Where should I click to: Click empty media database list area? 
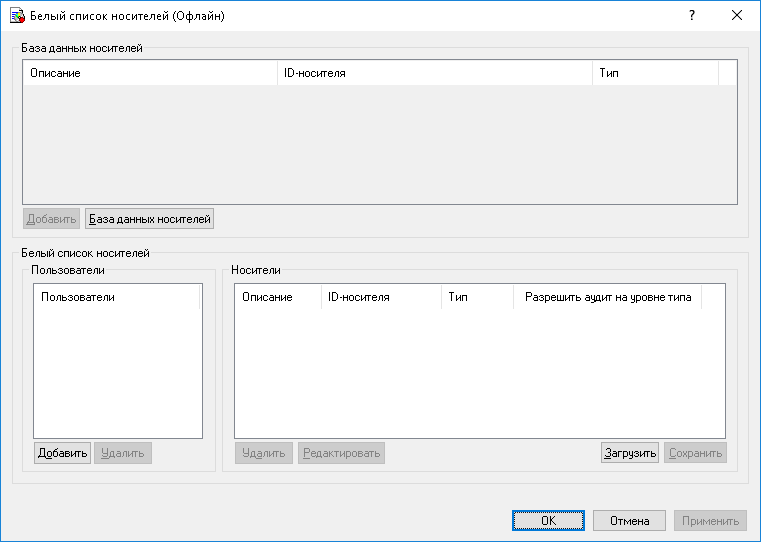pyautogui.click(x=379, y=145)
